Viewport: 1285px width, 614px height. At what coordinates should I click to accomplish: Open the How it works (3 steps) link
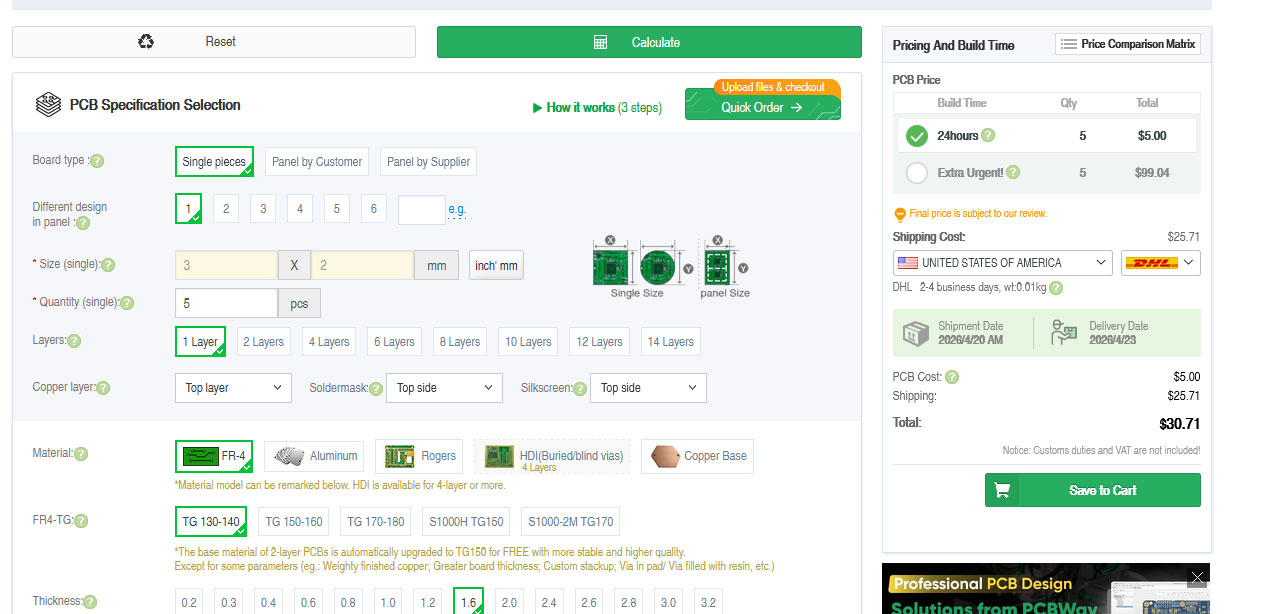tap(597, 107)
